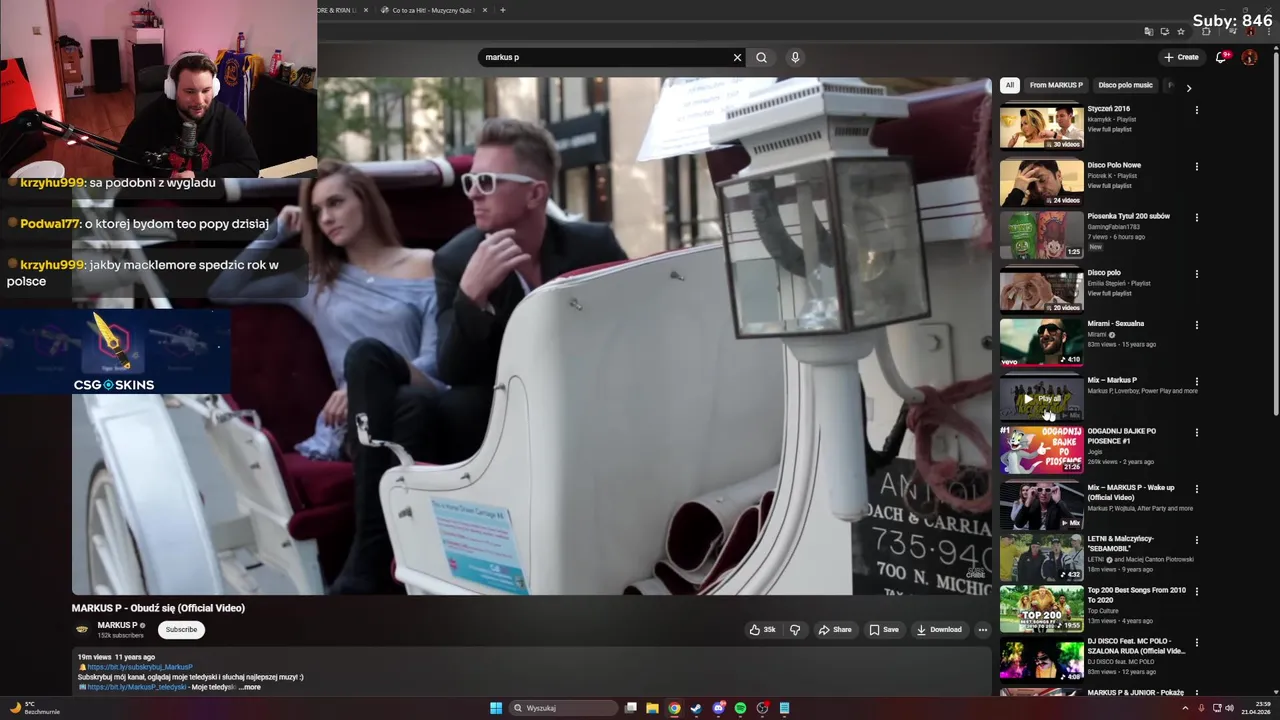The height and width of the screenshot is (720, 1280).
Task: Show more filter chips with right arrow
Action: pos(1188,87)
